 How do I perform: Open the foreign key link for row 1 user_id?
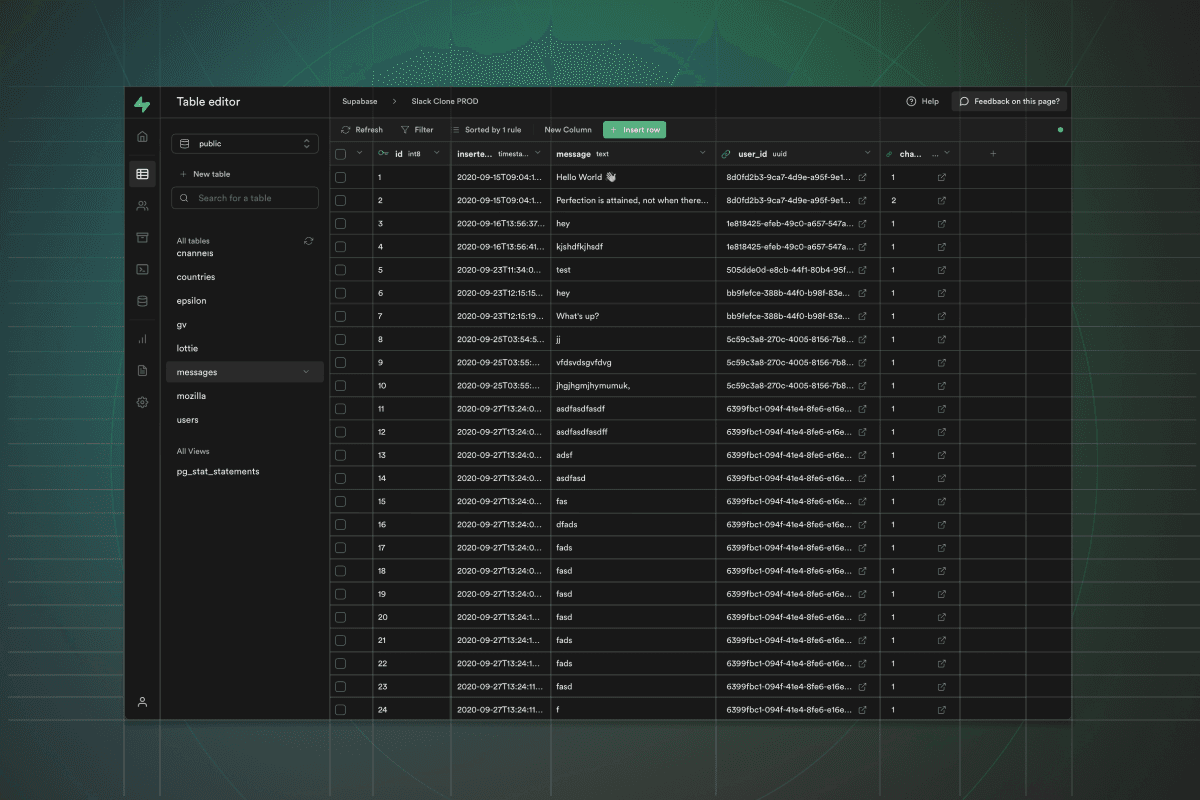[x=862, y=177]
